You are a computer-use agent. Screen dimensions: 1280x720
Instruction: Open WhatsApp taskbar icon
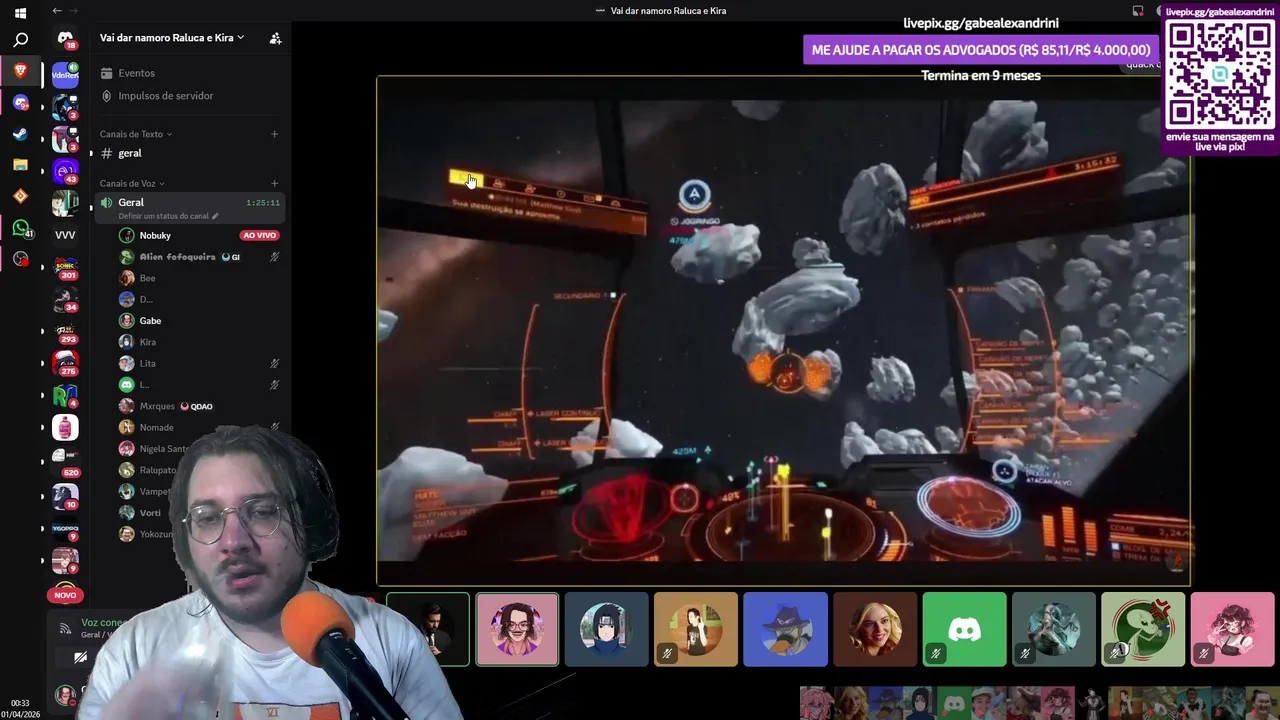pyautogui.click(x=20, y=228)
